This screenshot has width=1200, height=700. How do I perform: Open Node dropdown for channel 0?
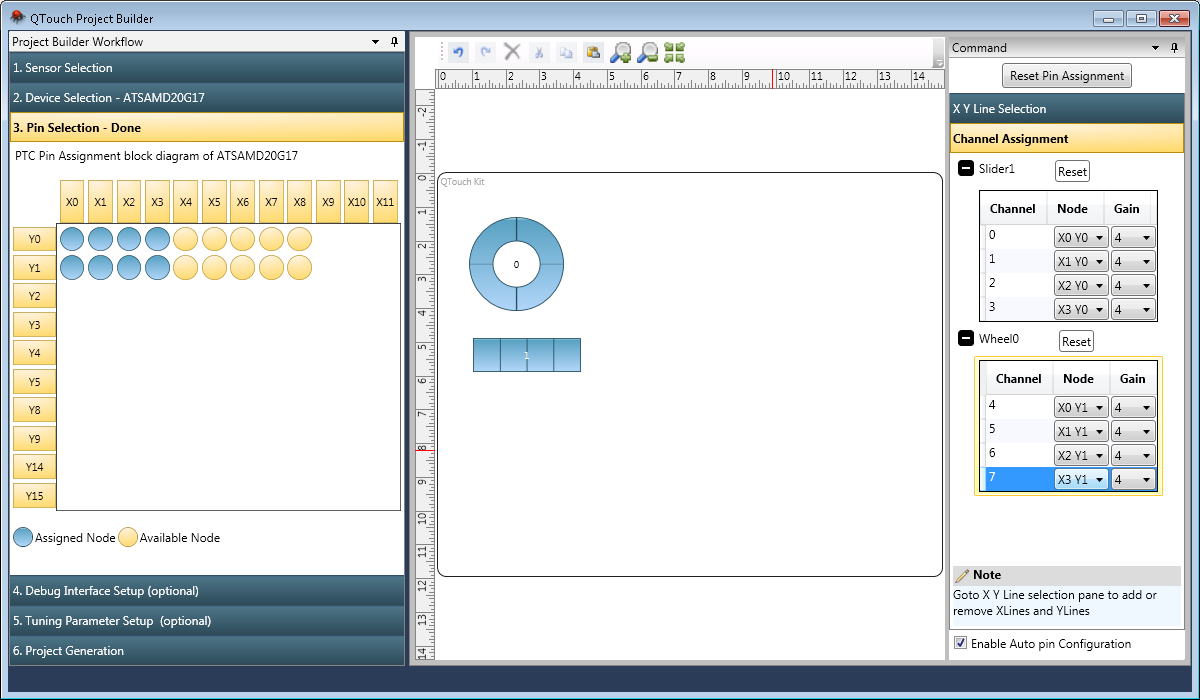point(1081,237)
